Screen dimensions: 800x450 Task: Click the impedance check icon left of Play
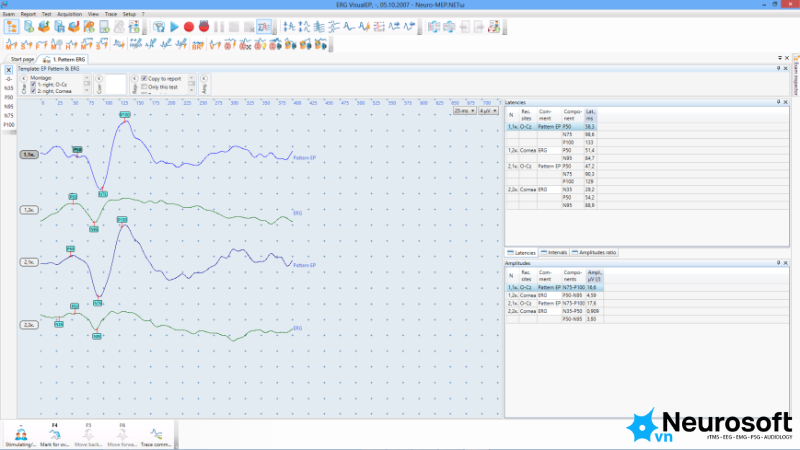coord(159,27)
